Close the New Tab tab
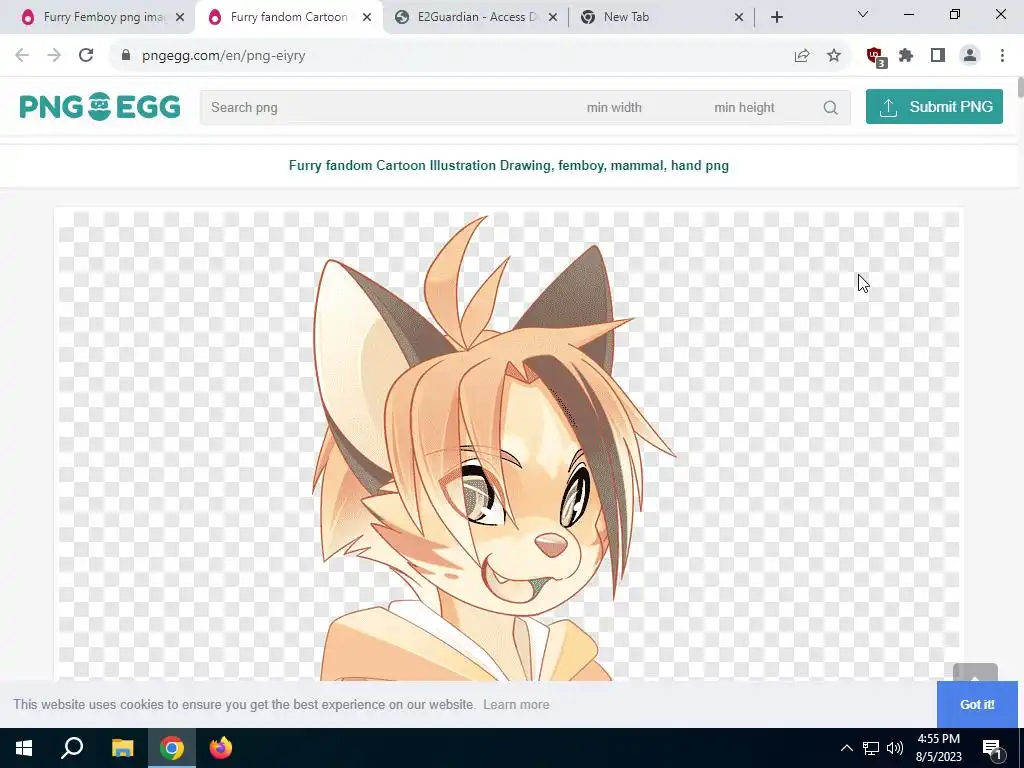This screenshot has width=1024, height=768. 739,18
